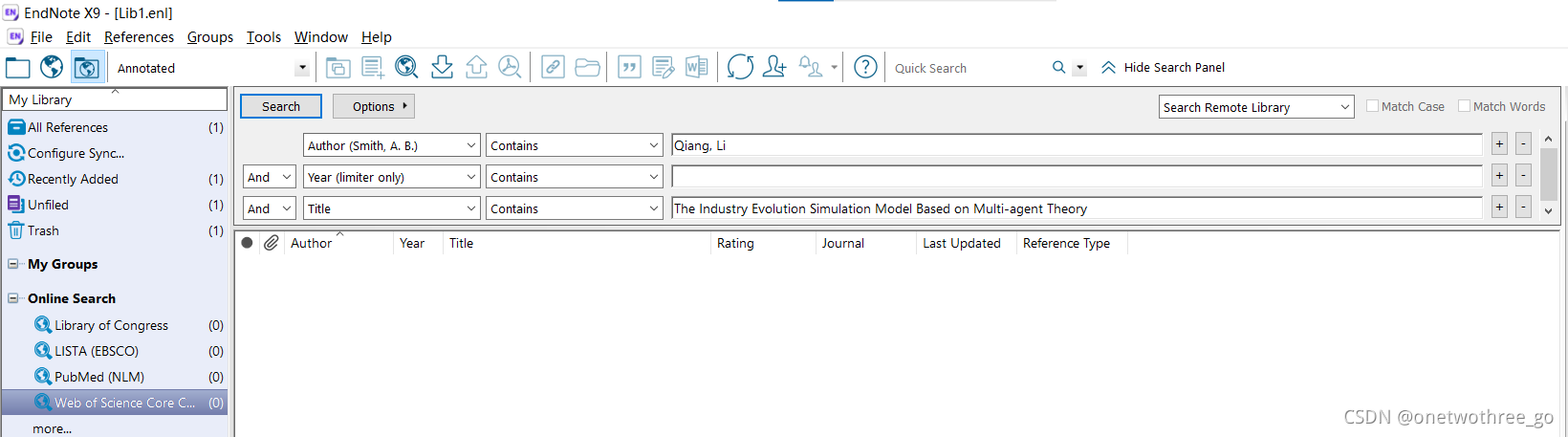Click more... under Online Search
This screenshot has width=1568, height=437.
(x=52, y=428)
